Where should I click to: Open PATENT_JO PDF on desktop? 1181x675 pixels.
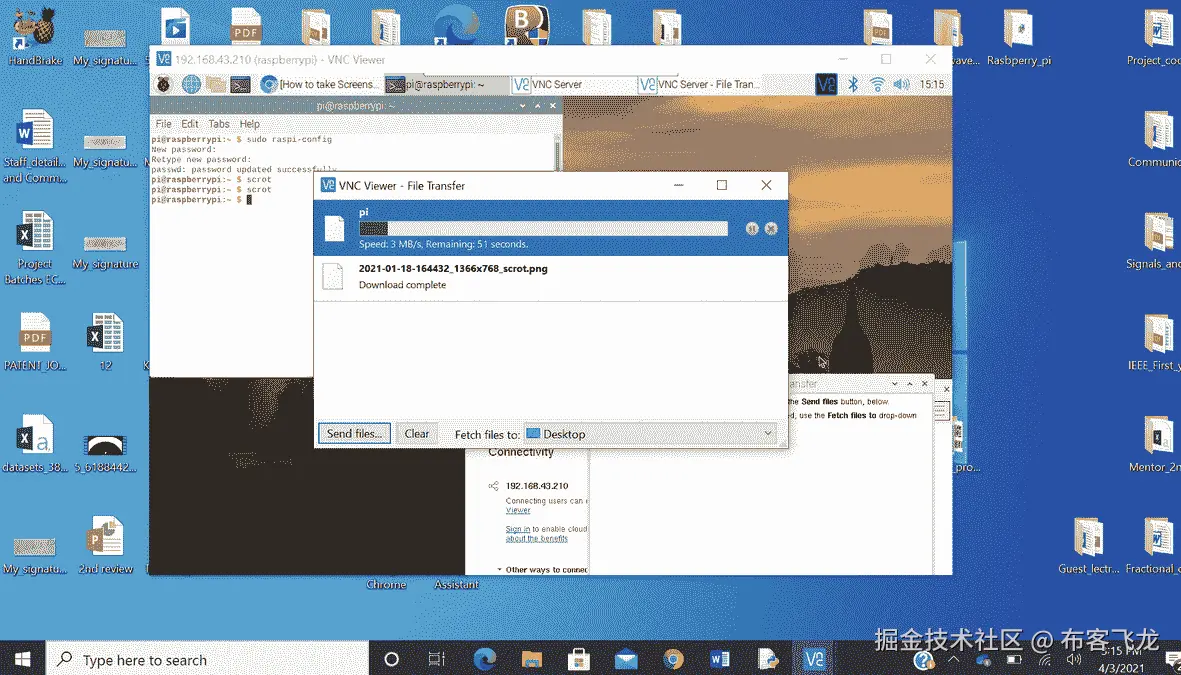click(x=35, y=343)
